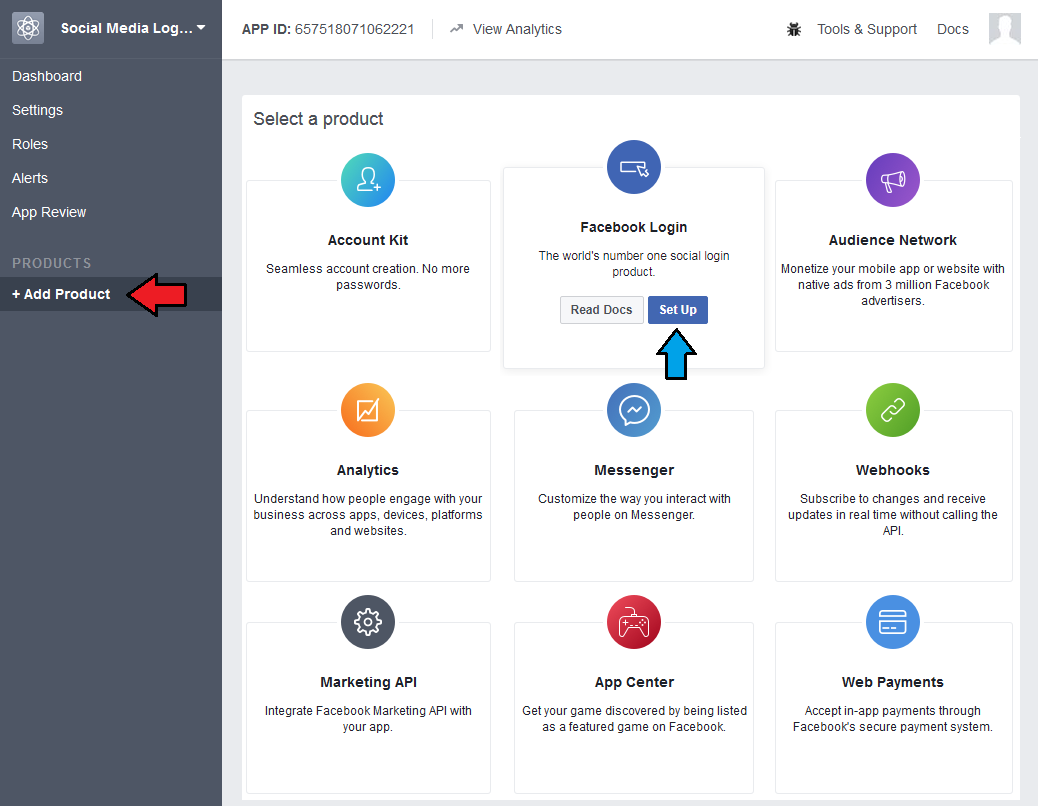Click 'Monetize your mobile app' description
Image resolution: width=1038 pixels, height=806 pixels.
(892, 285)
